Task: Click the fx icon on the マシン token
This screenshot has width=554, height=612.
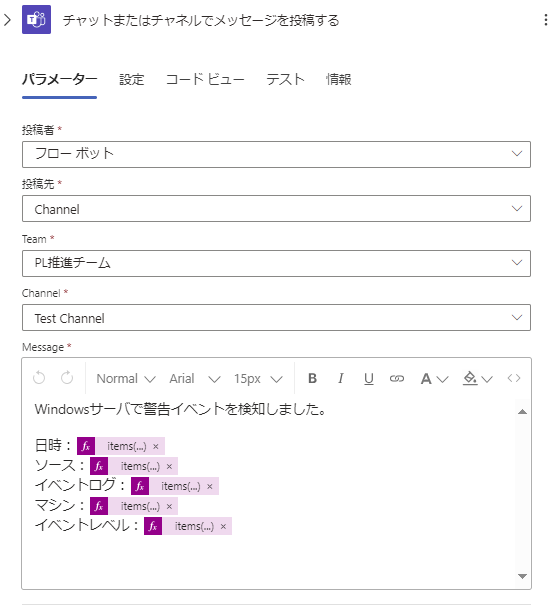Action: tap(99, 506)
